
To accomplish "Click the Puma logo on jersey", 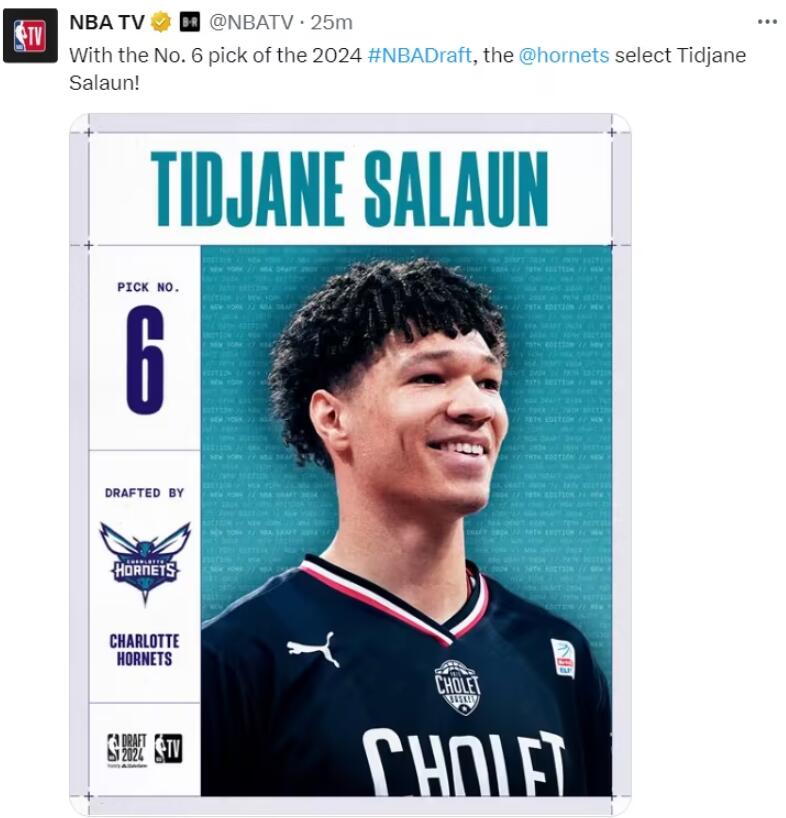I will point(313,649).
